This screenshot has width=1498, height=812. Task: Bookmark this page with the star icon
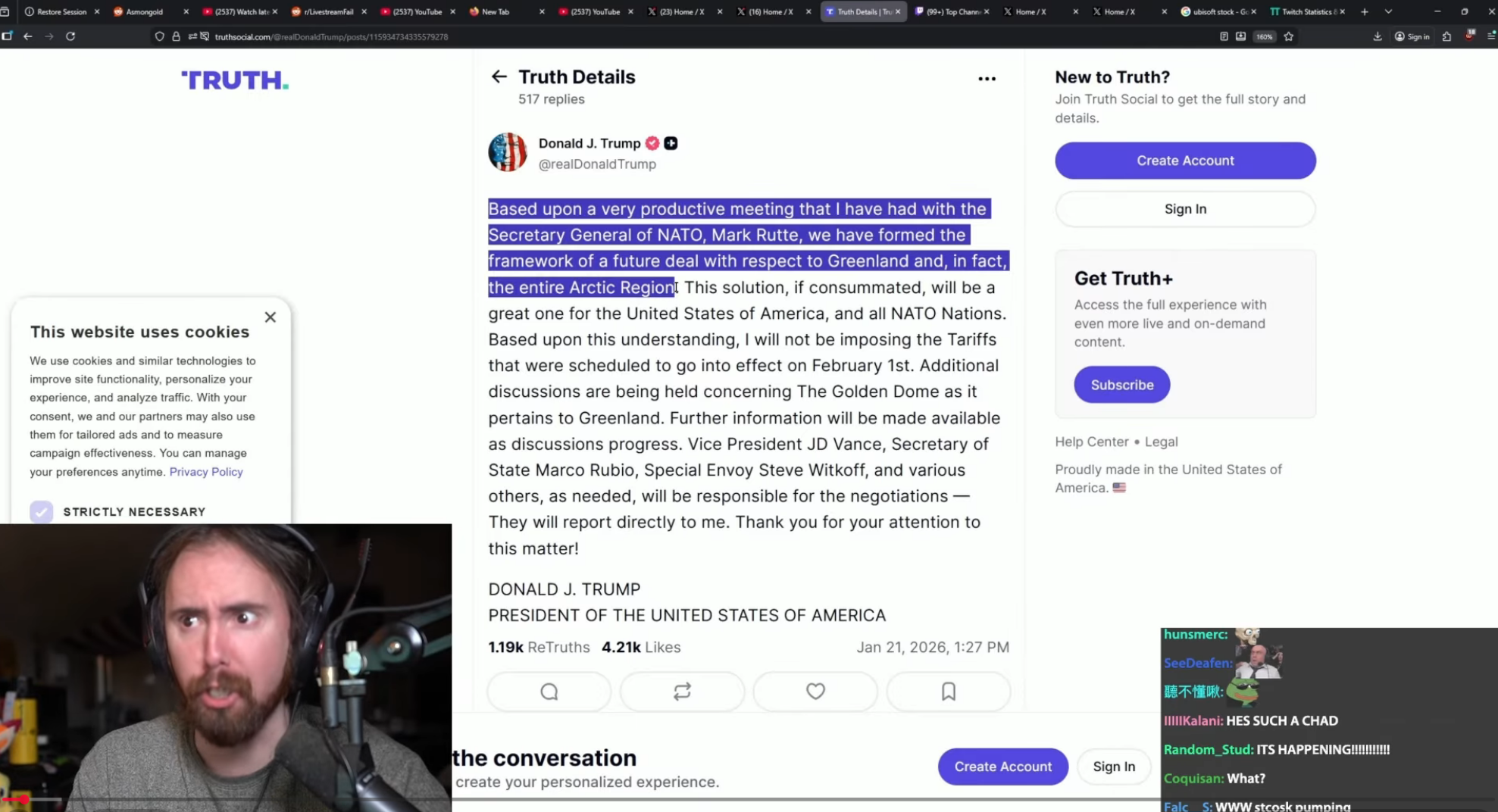point(1289,36)
